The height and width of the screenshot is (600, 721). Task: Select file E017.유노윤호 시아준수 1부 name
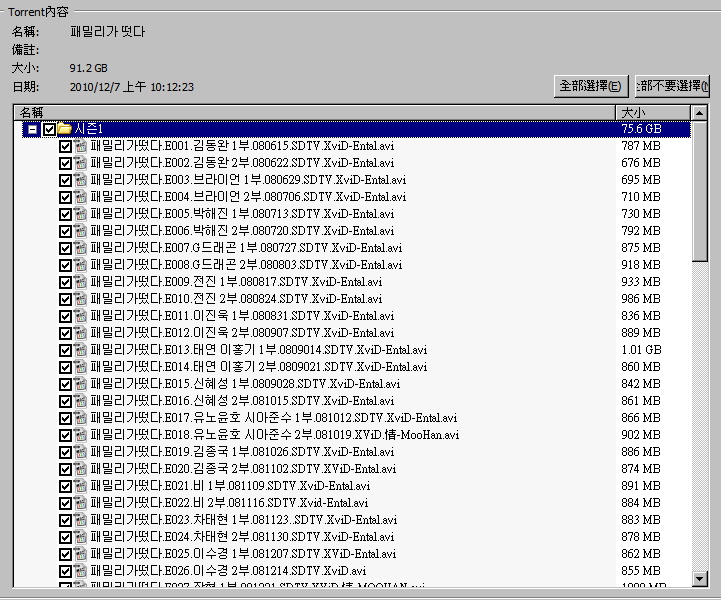[274, 418]
